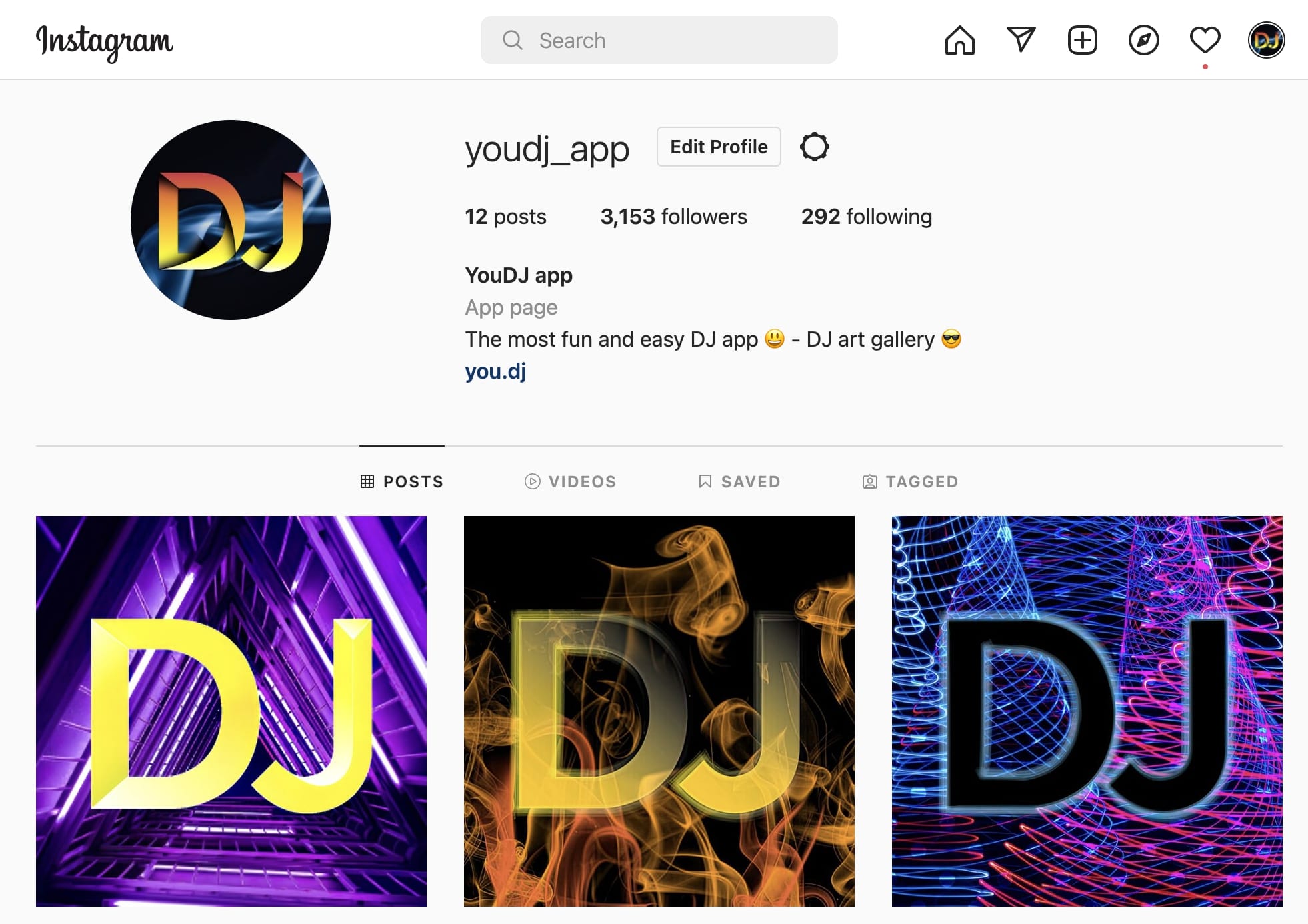Create a new post with plus icon

pyautogui.click(x=1082, y=40)
